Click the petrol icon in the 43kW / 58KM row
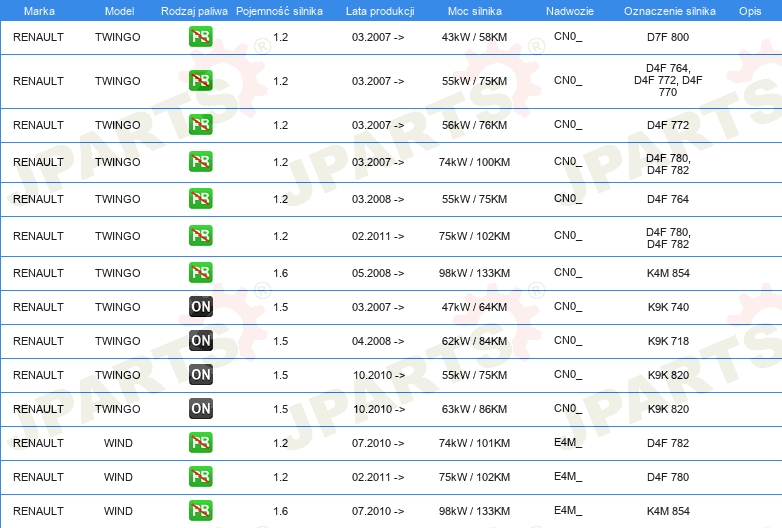 point(200,37)
